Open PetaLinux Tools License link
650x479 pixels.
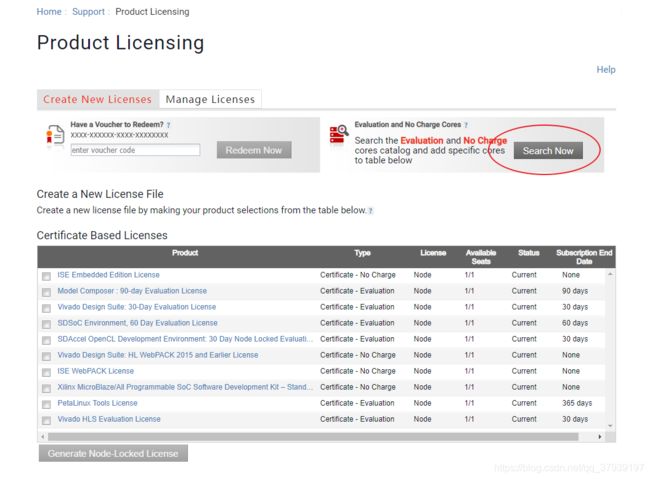point(97,403)
